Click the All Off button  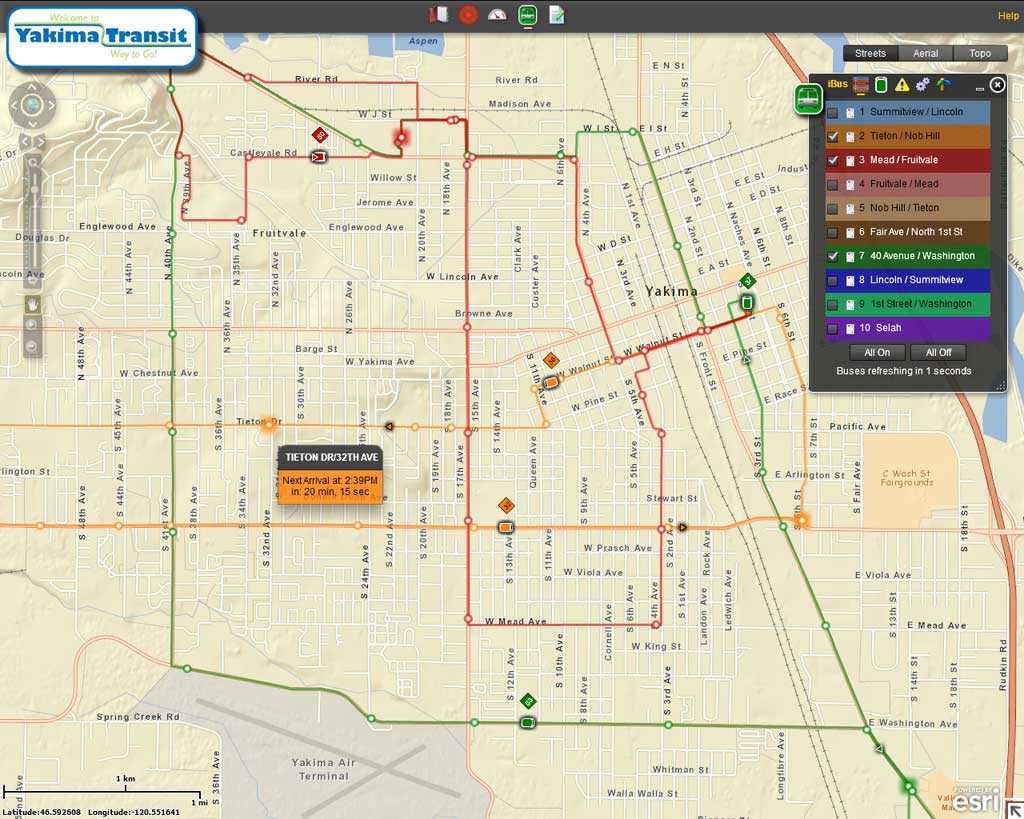click(938, 353)
